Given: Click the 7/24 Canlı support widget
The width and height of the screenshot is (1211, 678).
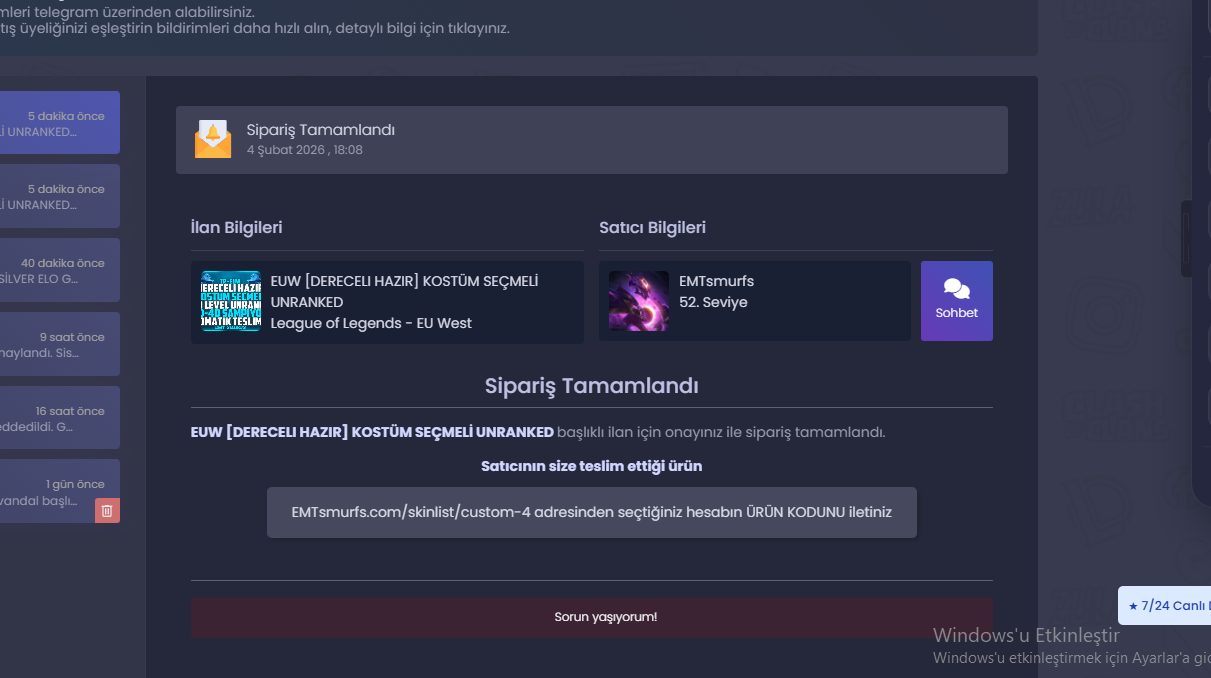Looking at the screenshot, I should (1165, 605).
